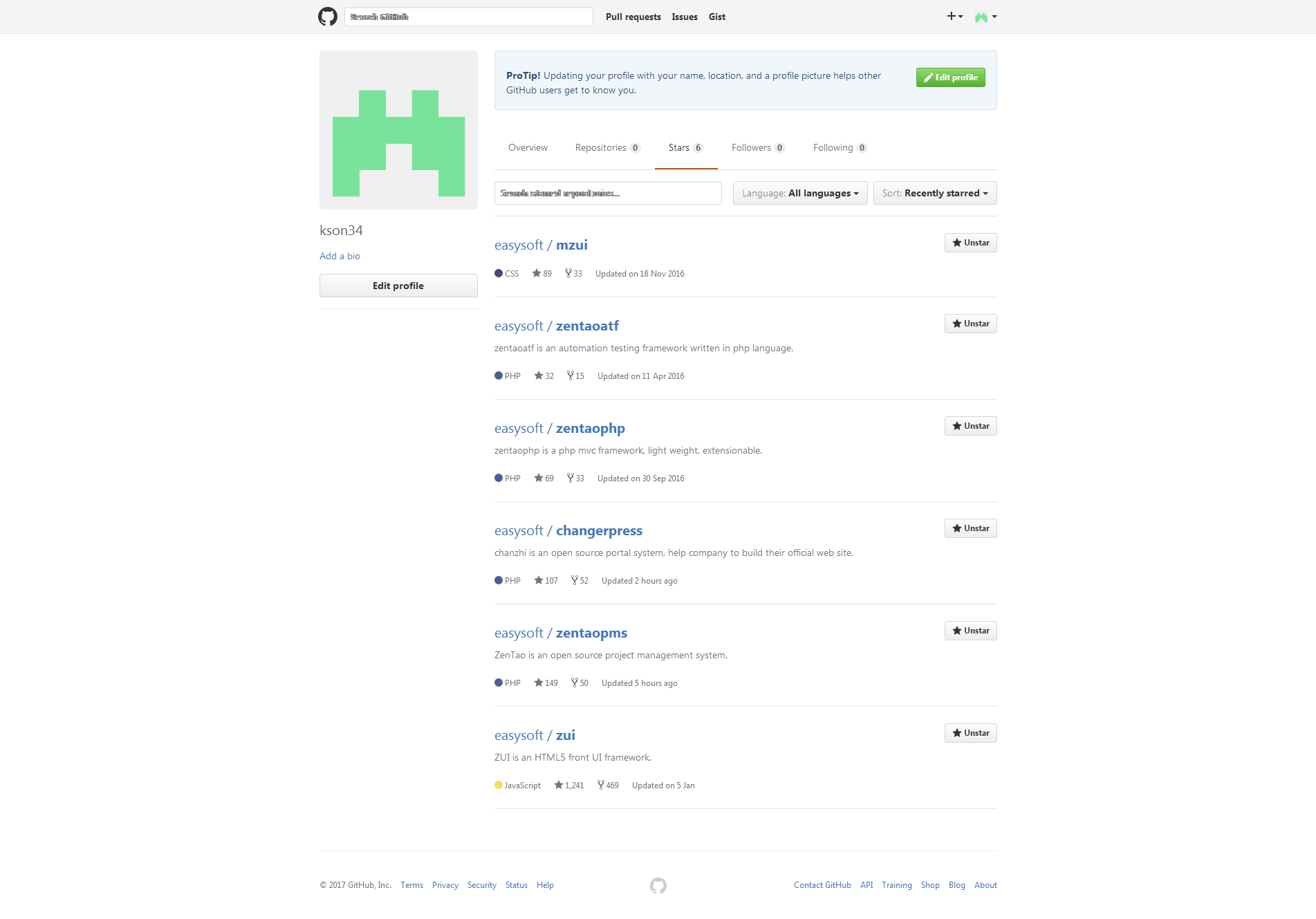Click fork count icon for mzui
The image size is (1316, 919).
(568, 273)
